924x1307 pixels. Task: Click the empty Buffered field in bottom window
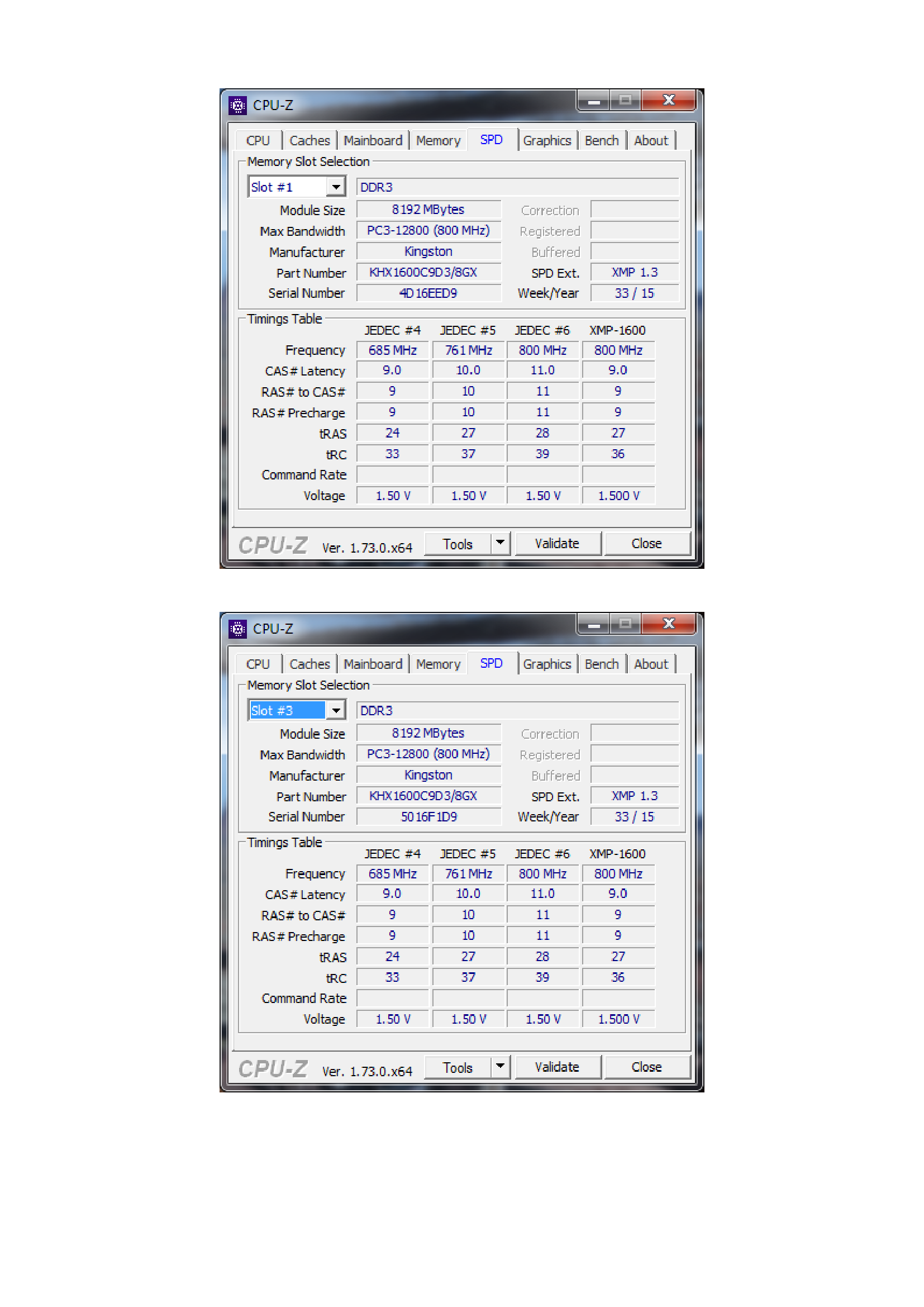tap(635, 776)
